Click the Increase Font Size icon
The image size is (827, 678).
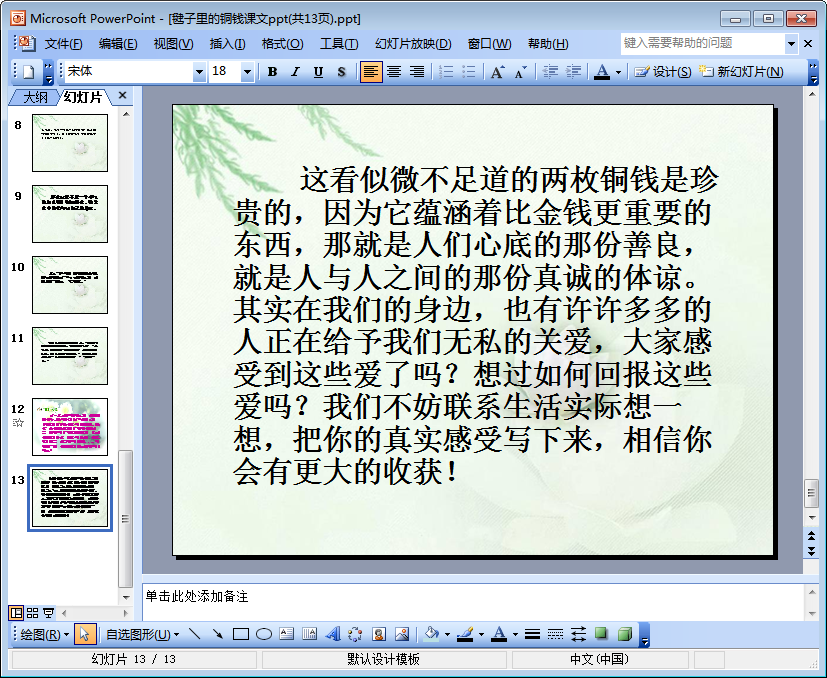(497, 72)
